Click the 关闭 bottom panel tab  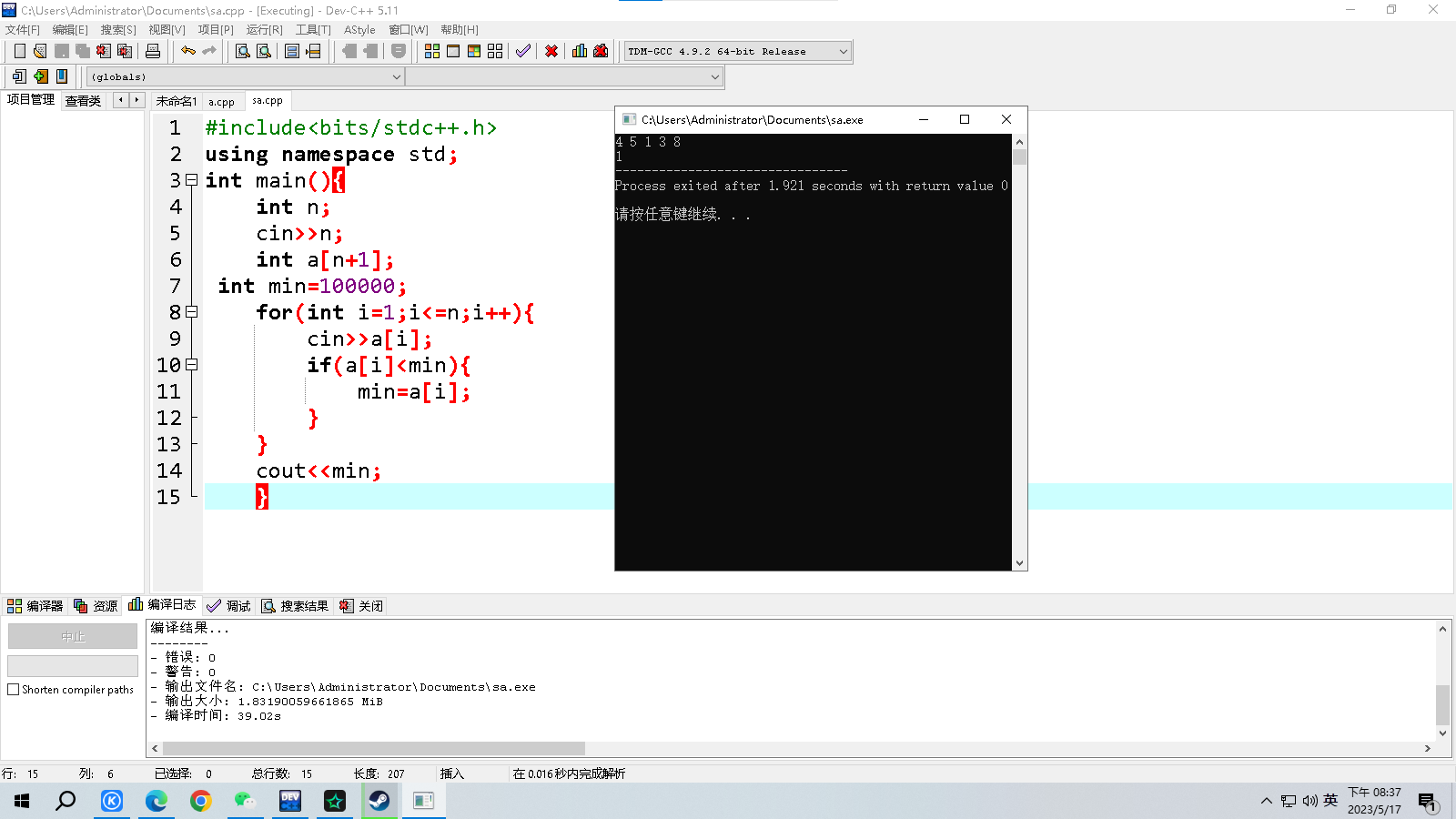tap(361, 605)
